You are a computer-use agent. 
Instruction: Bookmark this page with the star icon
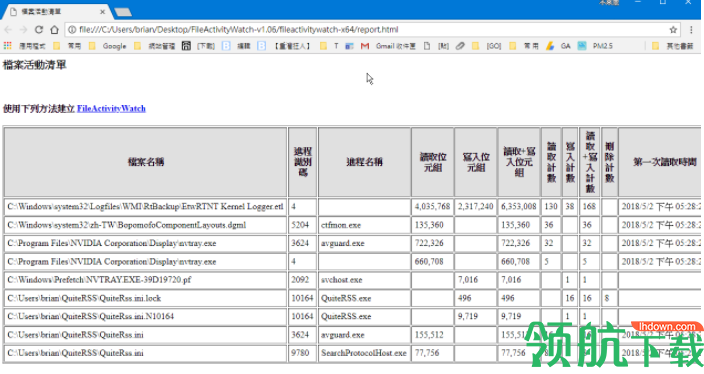(673, 30)
